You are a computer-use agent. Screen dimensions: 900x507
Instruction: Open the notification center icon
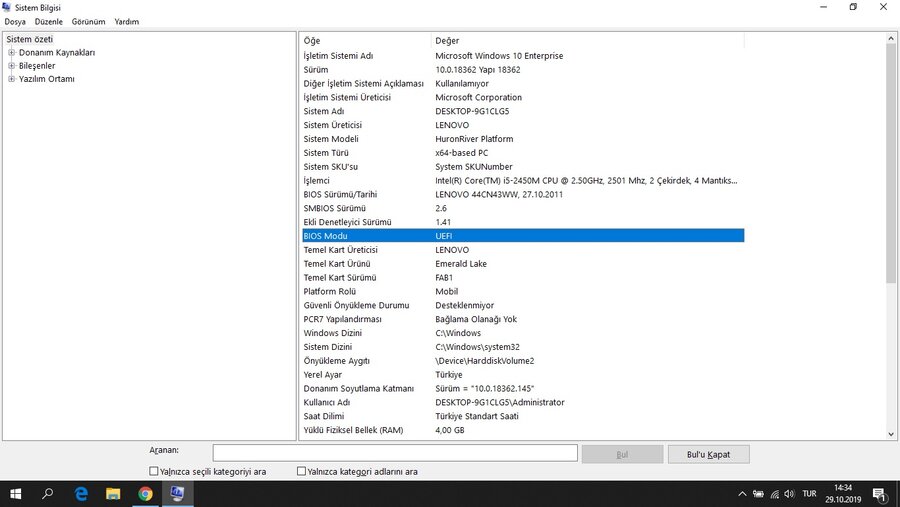tap(880, 494)
